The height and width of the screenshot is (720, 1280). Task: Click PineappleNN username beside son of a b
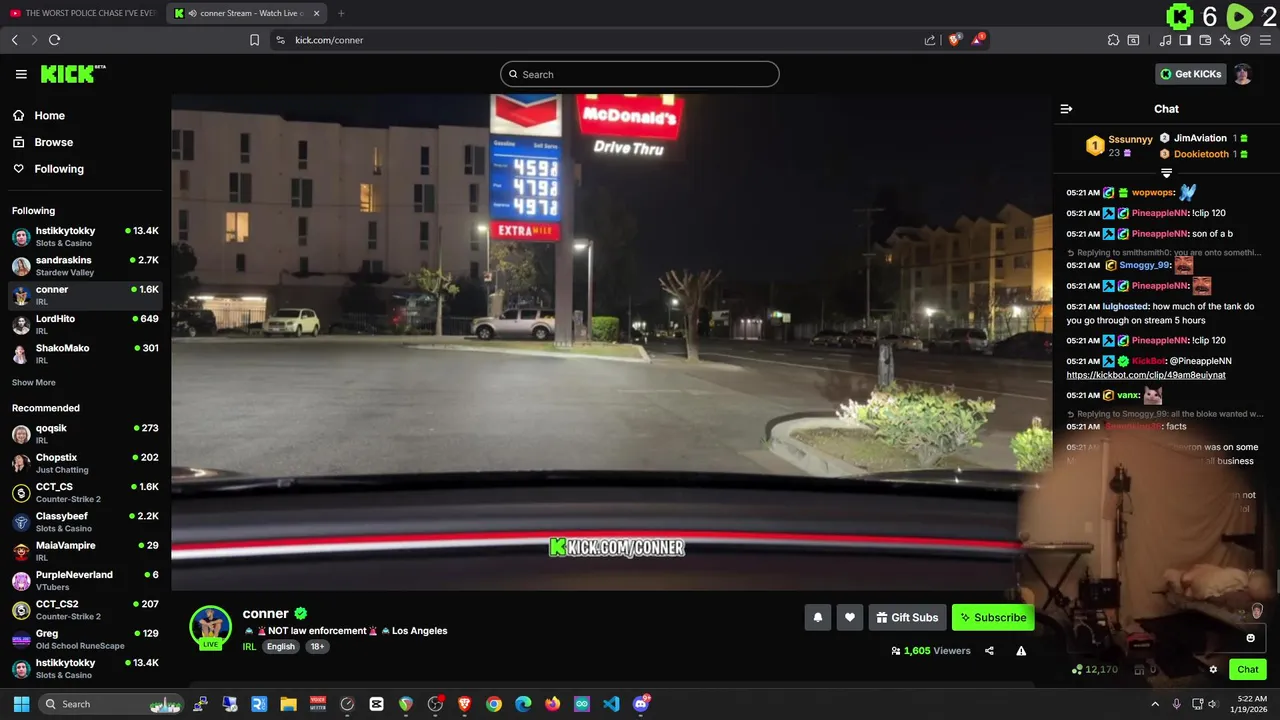(1161, 234)
